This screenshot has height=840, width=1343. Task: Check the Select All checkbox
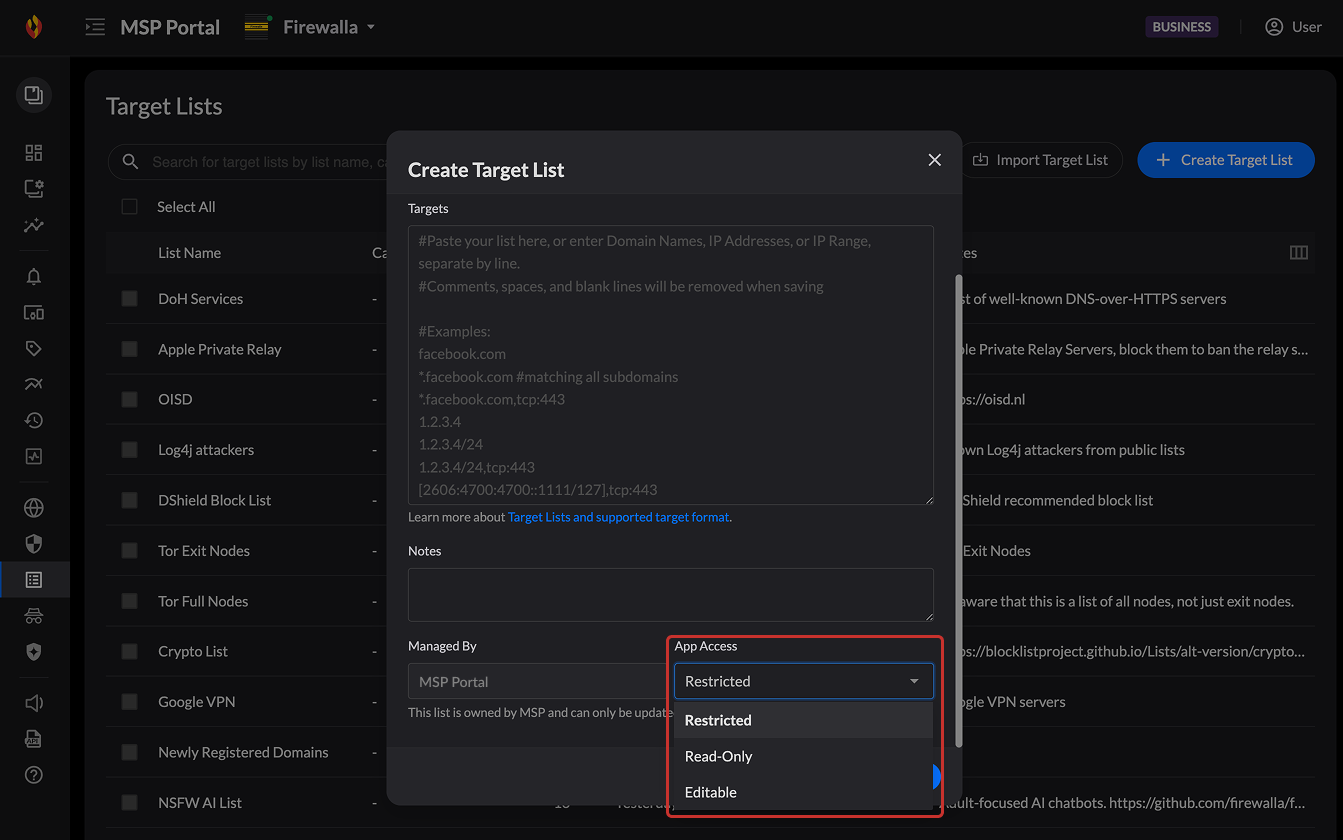click(x=129, y=207)
